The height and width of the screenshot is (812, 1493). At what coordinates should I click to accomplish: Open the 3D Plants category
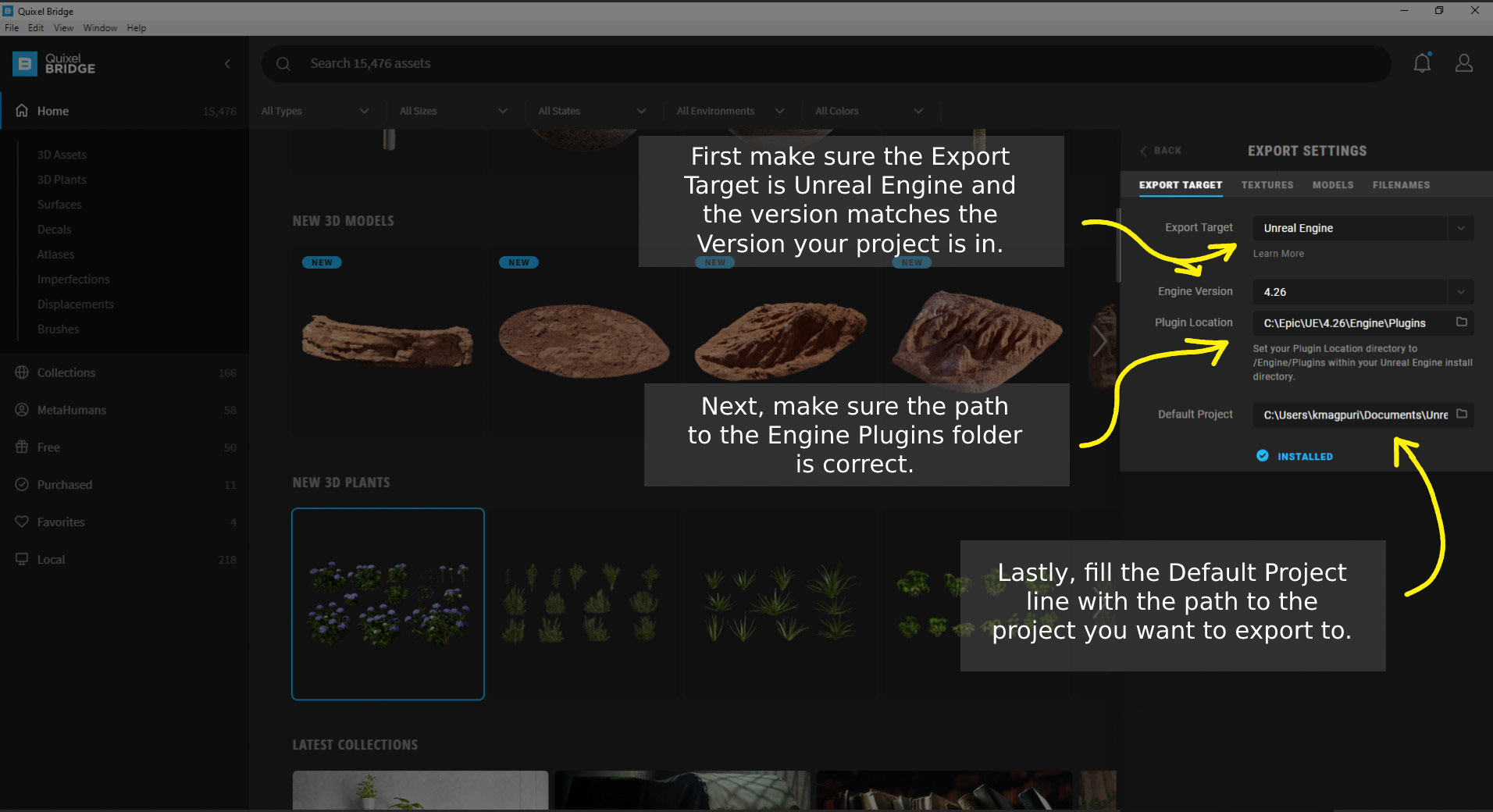point(62,180)
